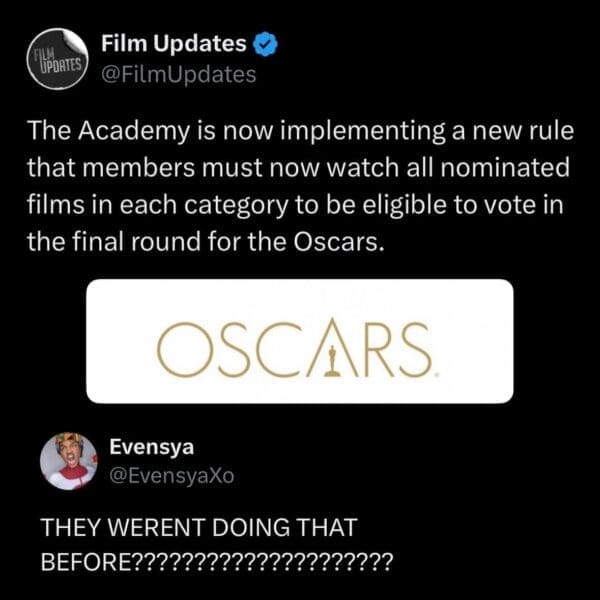Click the row of question marks
600x600 pixels.
(263, 562)
